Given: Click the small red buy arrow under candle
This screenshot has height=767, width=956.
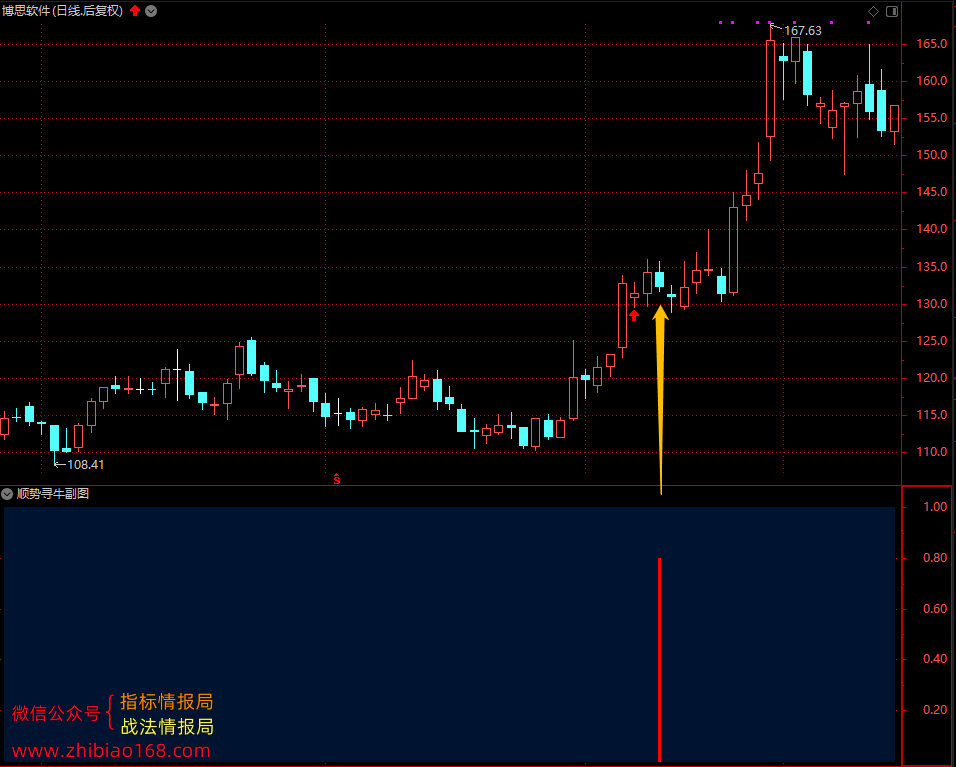Looking at the screenshot, I should pos(634,315).
